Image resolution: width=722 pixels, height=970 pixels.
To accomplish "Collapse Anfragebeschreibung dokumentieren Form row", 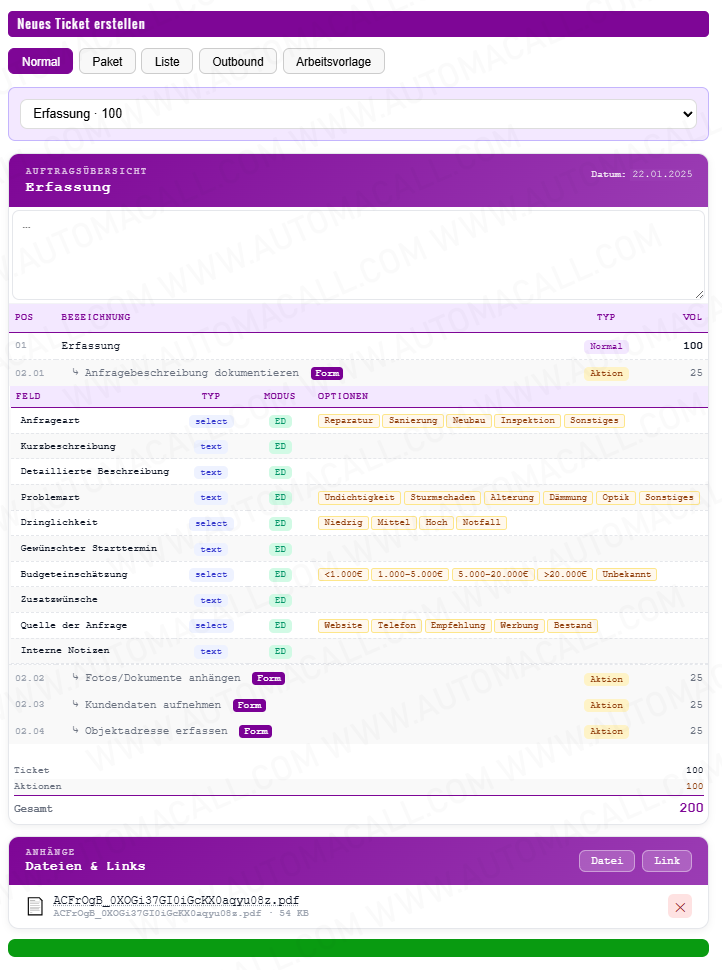I will click(192, 373).
